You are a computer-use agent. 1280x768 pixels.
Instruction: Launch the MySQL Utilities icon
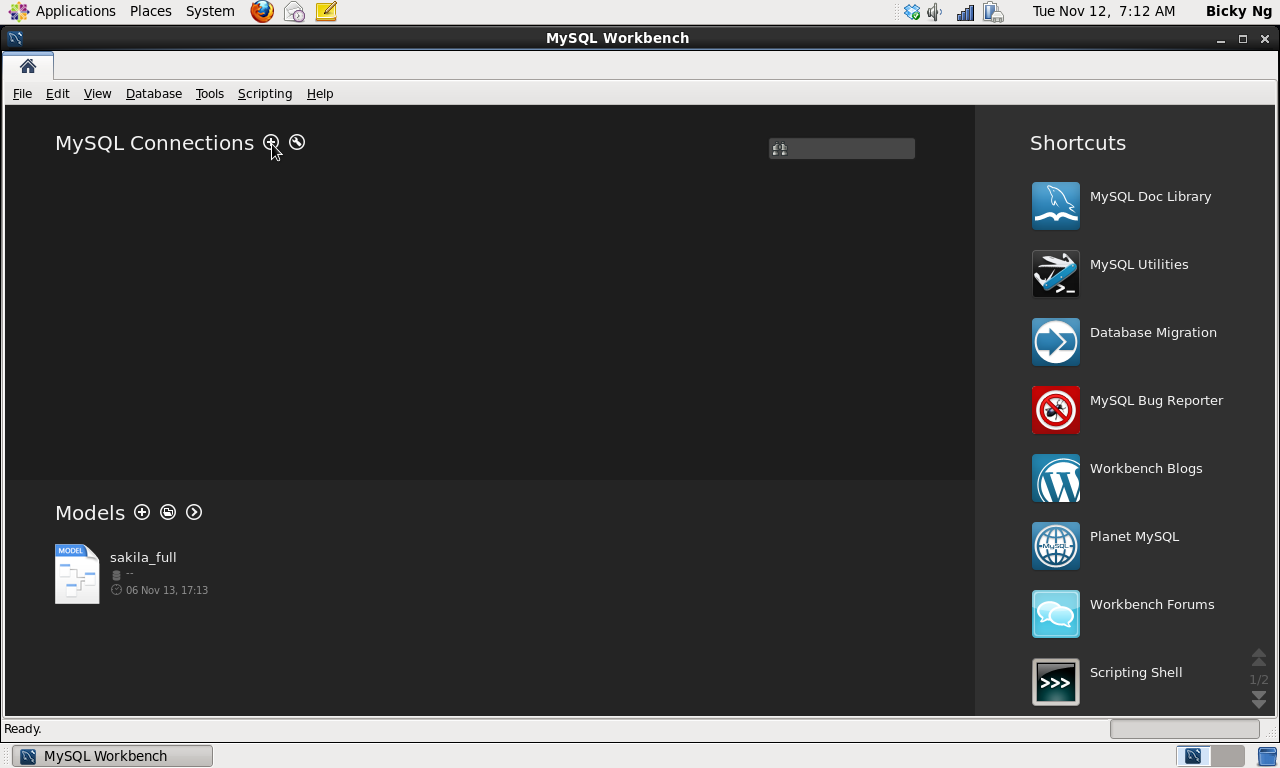tap(1056, 274)
